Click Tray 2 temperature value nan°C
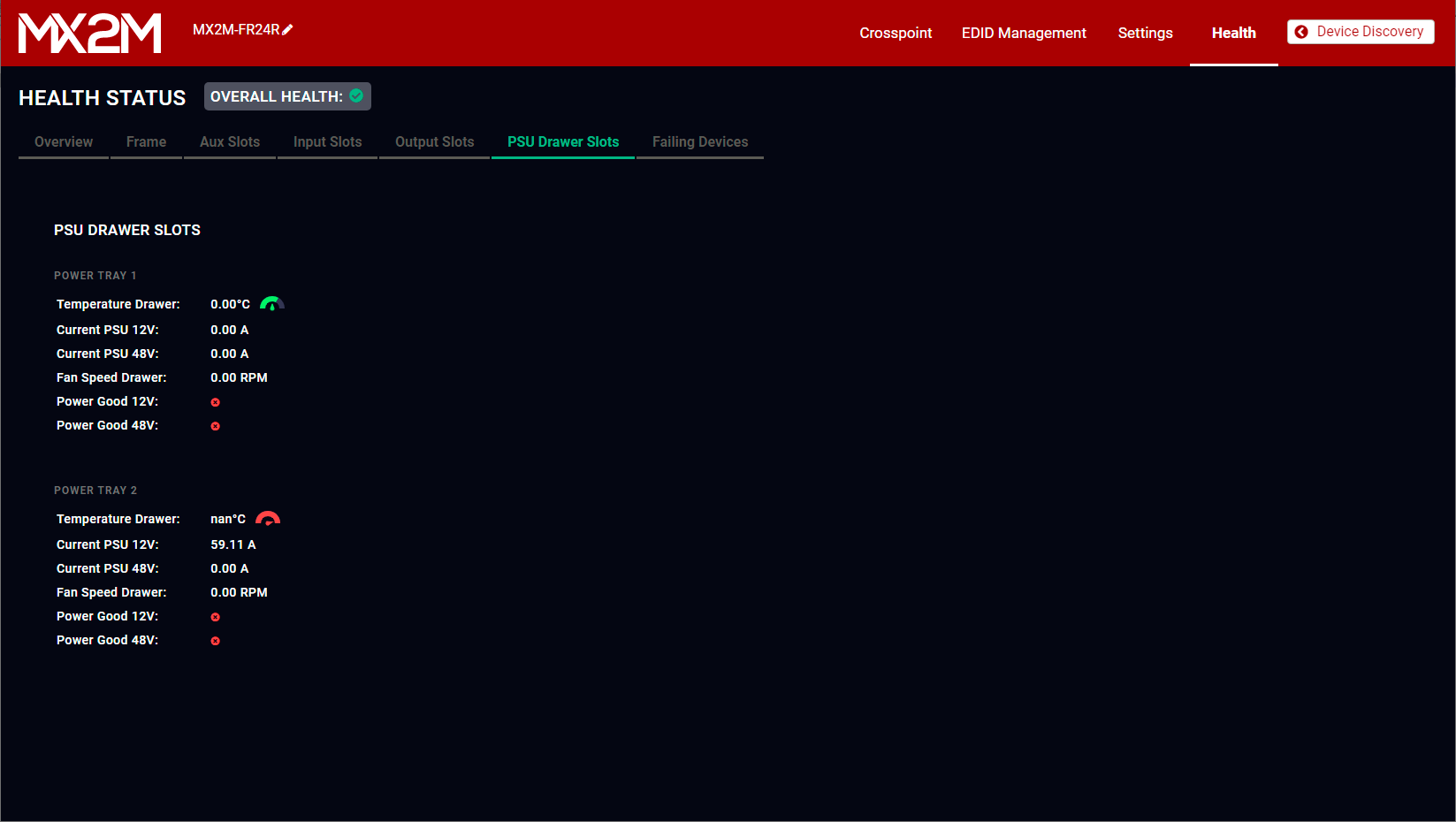Image resolution: width=1456 pixels, height=822 pixels. coord(228,519)
